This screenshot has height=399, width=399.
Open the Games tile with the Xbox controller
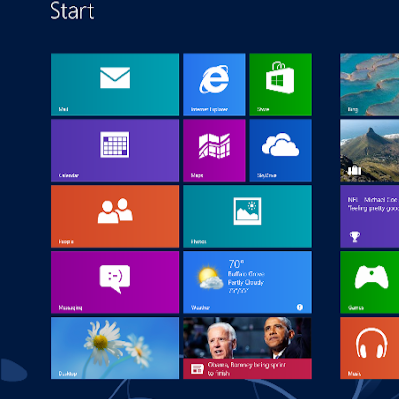(x=369, y=282)
